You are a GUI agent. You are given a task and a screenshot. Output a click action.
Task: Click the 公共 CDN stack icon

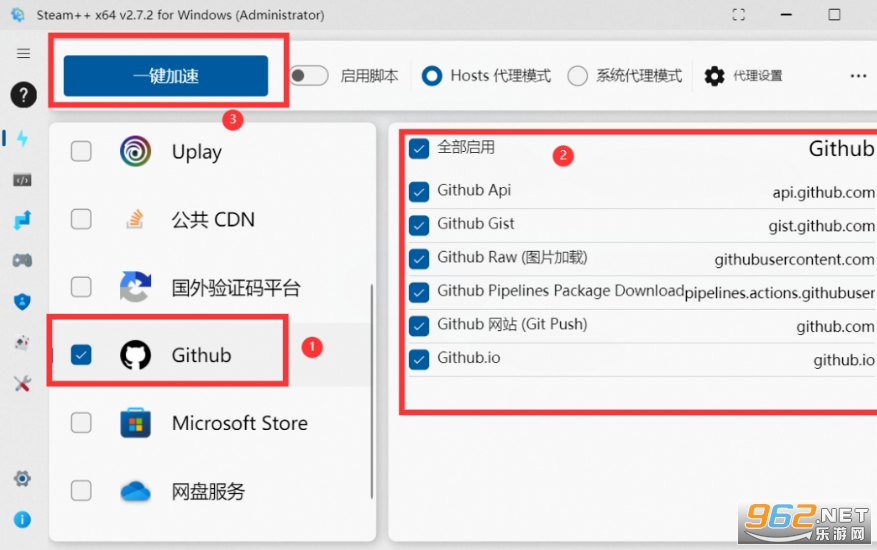tap(135, 219)
